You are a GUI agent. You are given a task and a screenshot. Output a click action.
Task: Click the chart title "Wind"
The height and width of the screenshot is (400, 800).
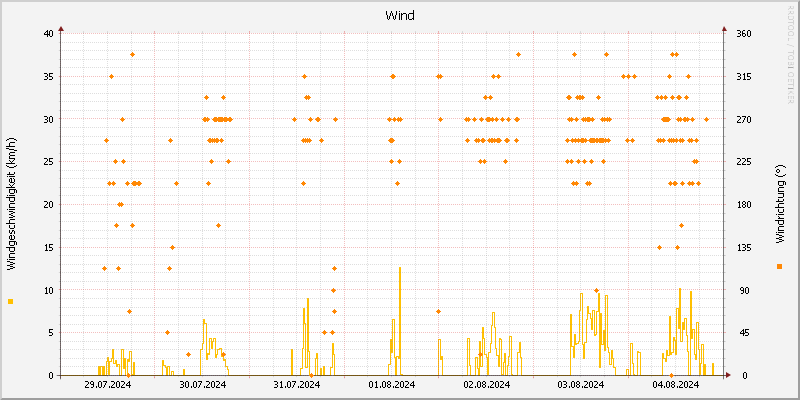[399, 16]
